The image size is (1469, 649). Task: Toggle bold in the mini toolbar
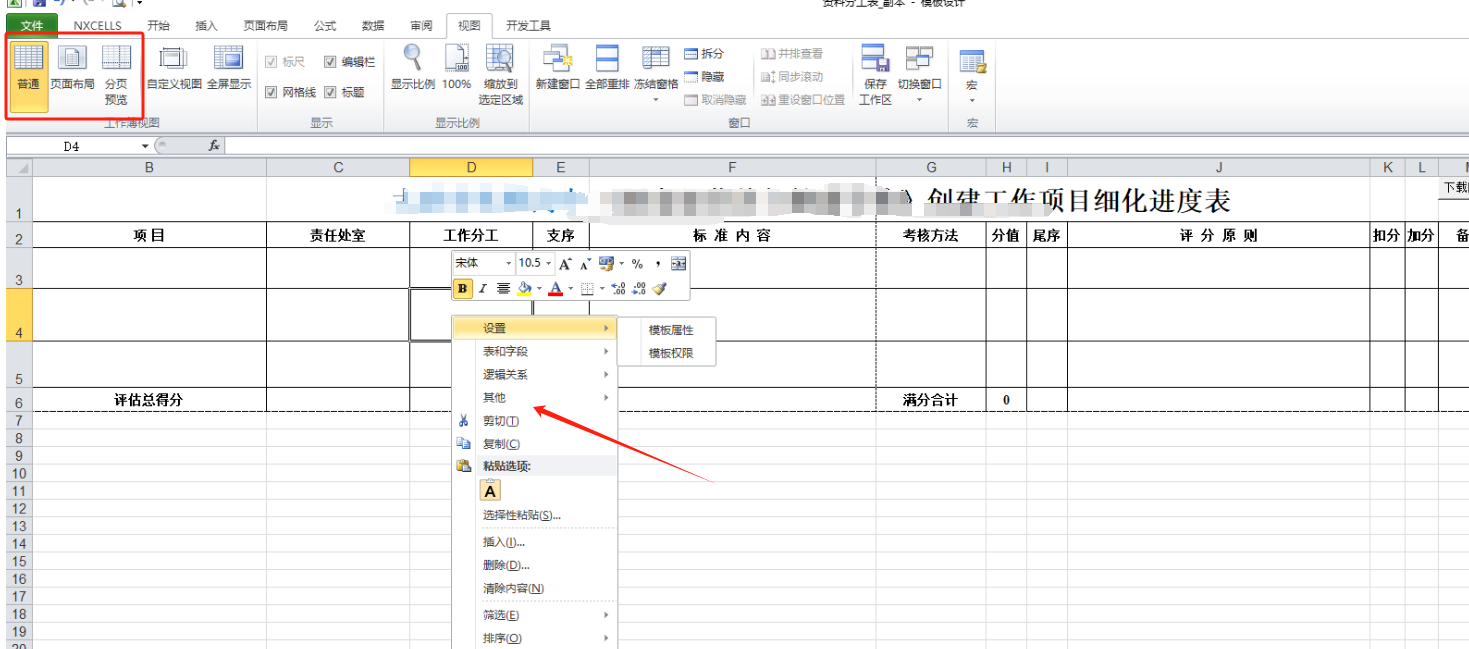point(463,289)
